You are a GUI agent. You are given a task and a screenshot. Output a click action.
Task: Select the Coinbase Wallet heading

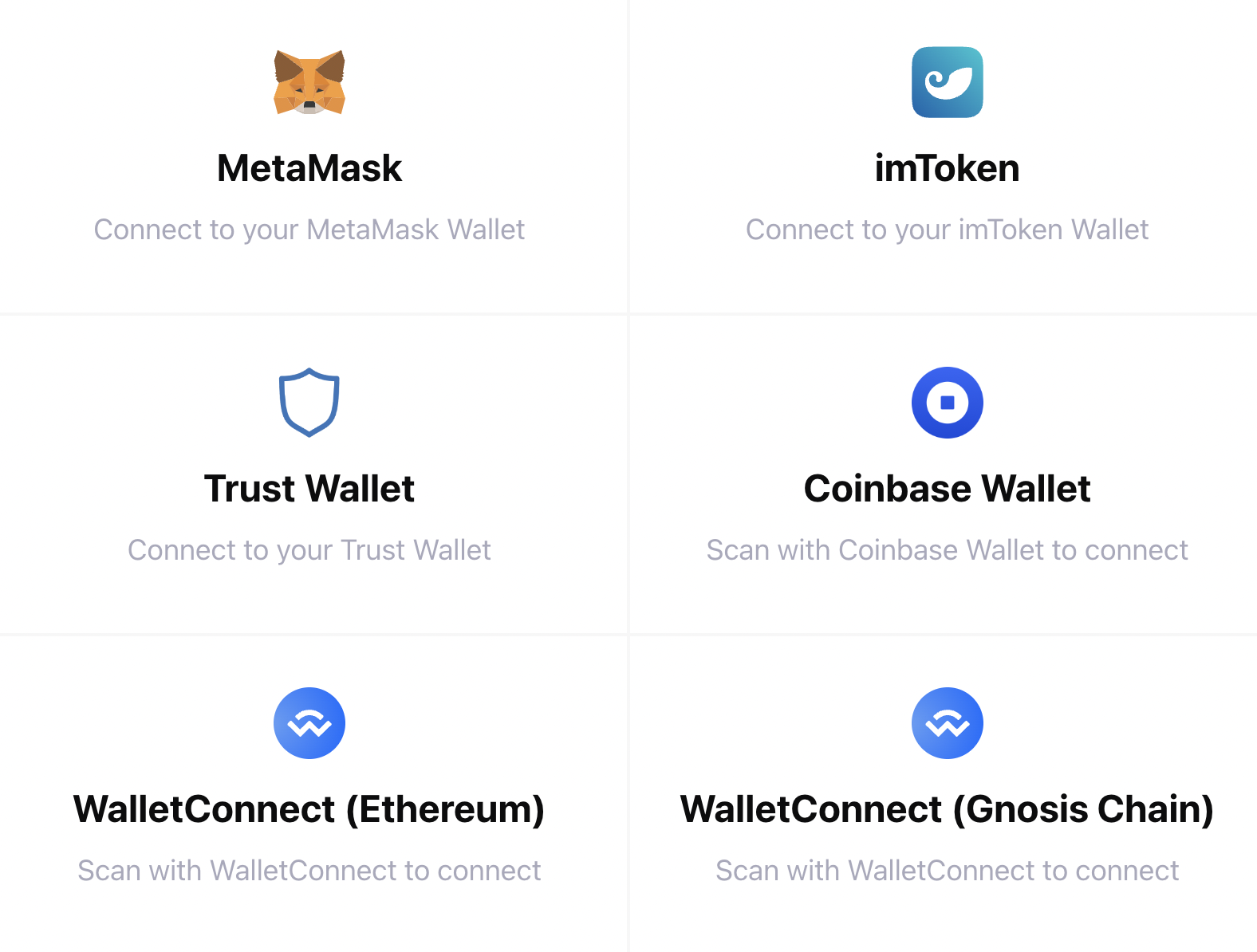coord(948,489)
